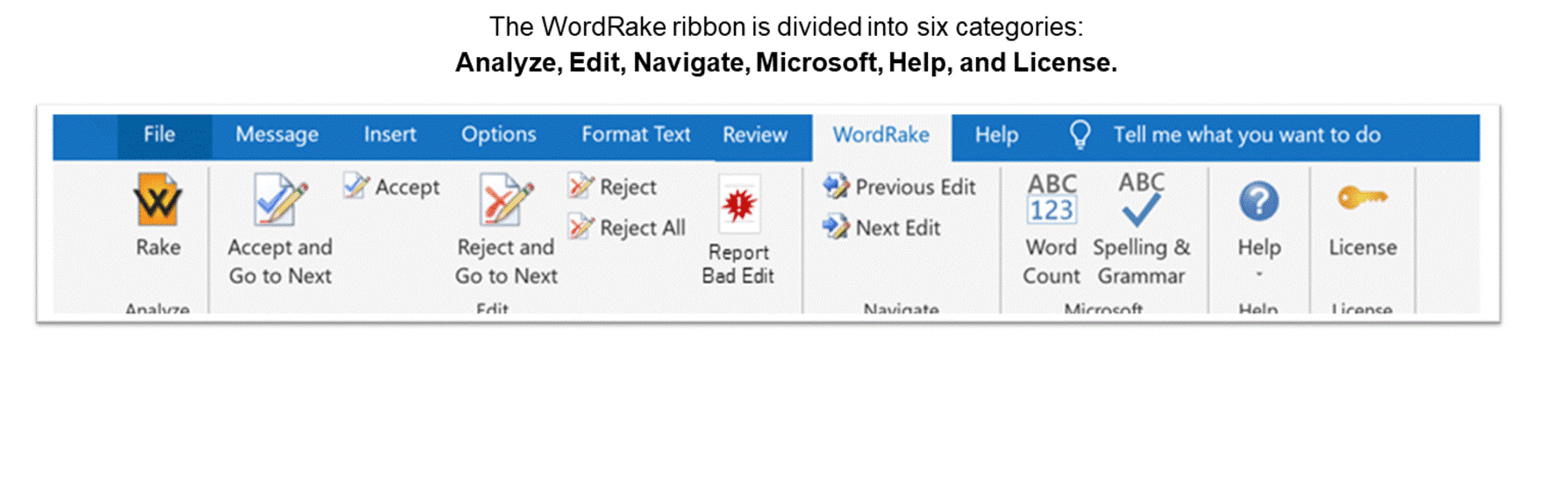Switch to the Review tab
1568x490 pixels.
click(755, 135)
